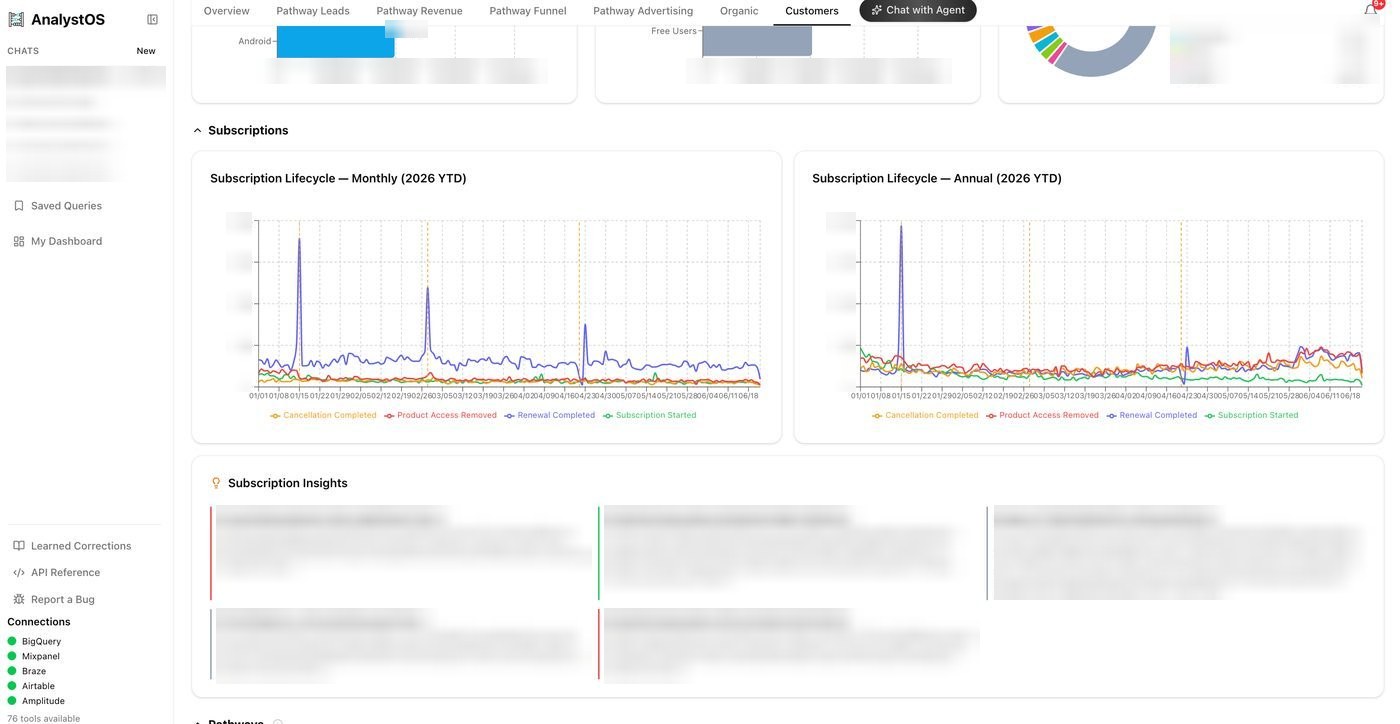
Task: Go to the Pathway Revenue tab
Action: pyautogui.click(x=420, y=11)
